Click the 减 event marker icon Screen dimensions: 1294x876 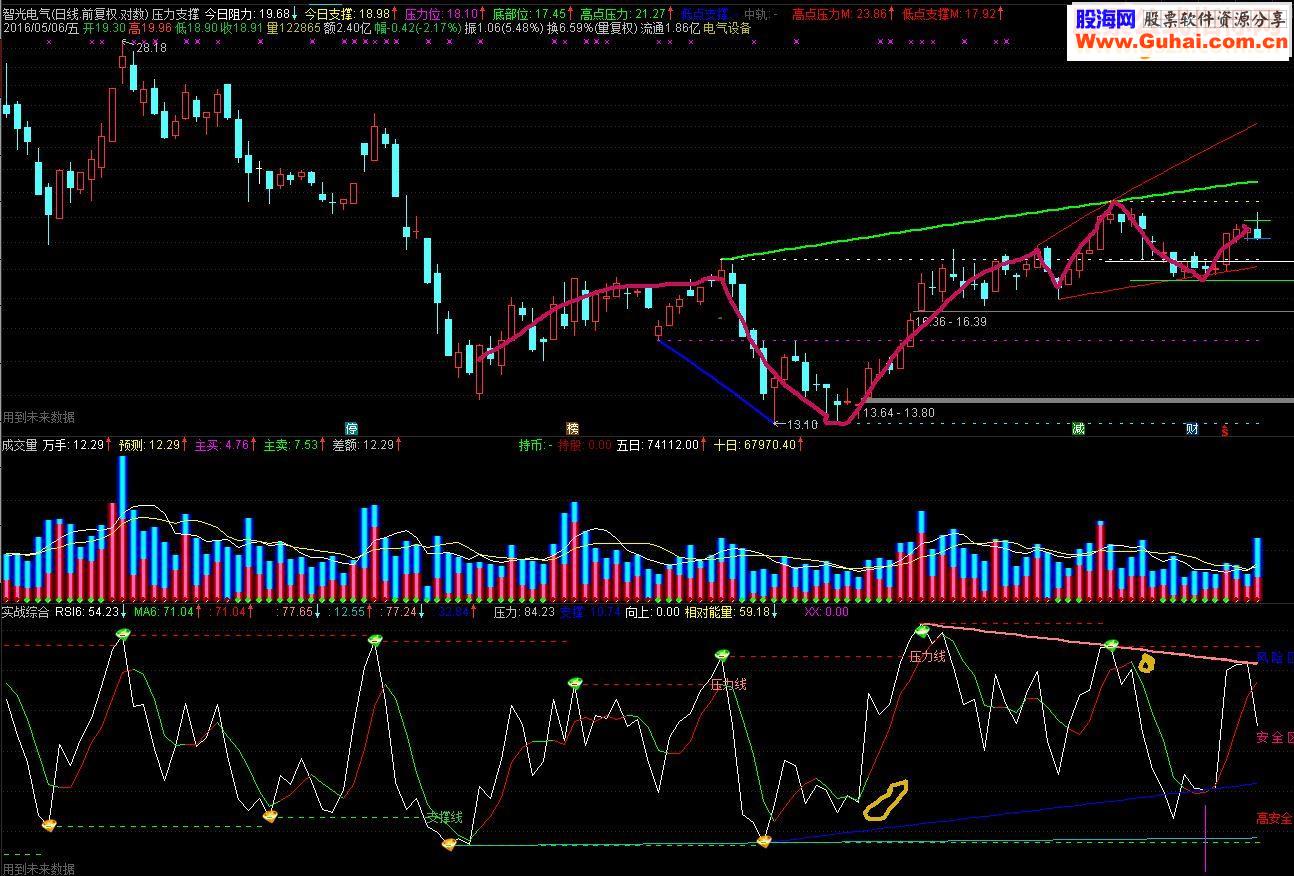1078,428
